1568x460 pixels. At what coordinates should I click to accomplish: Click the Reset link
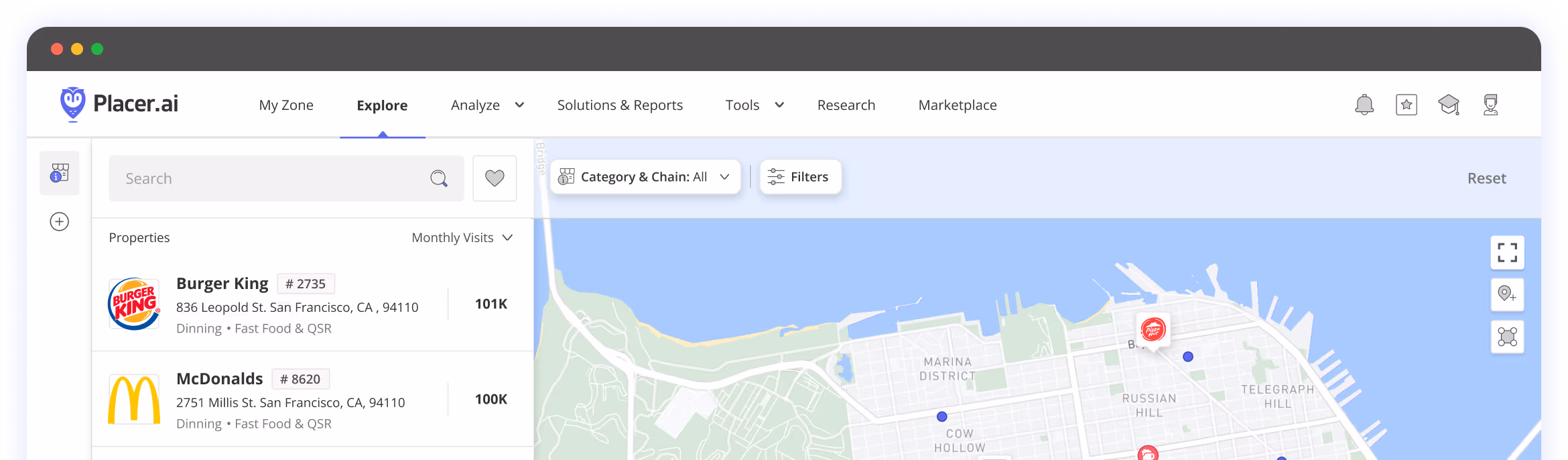click(1486, 178)
